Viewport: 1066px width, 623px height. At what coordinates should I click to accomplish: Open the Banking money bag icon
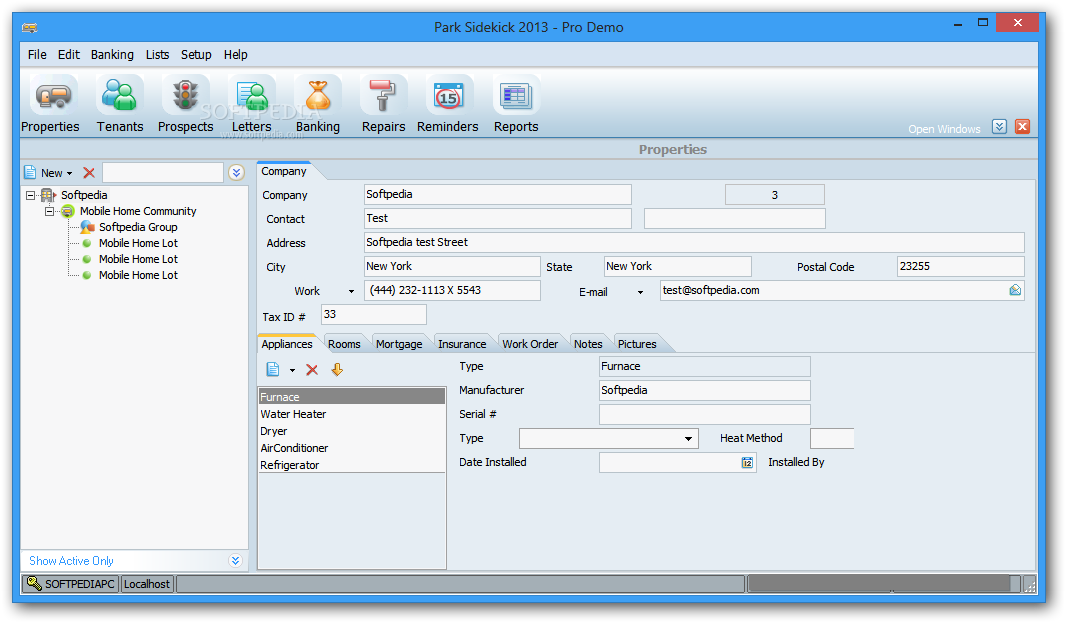pos(317,96)
